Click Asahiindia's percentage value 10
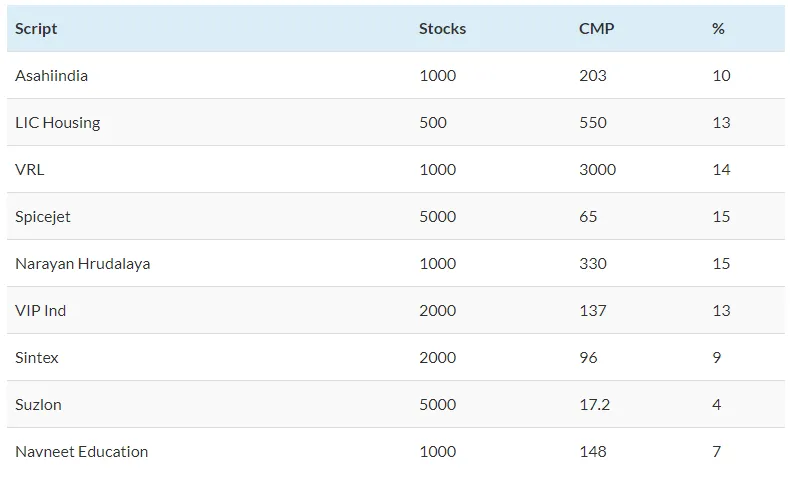 tap(721, 76)
